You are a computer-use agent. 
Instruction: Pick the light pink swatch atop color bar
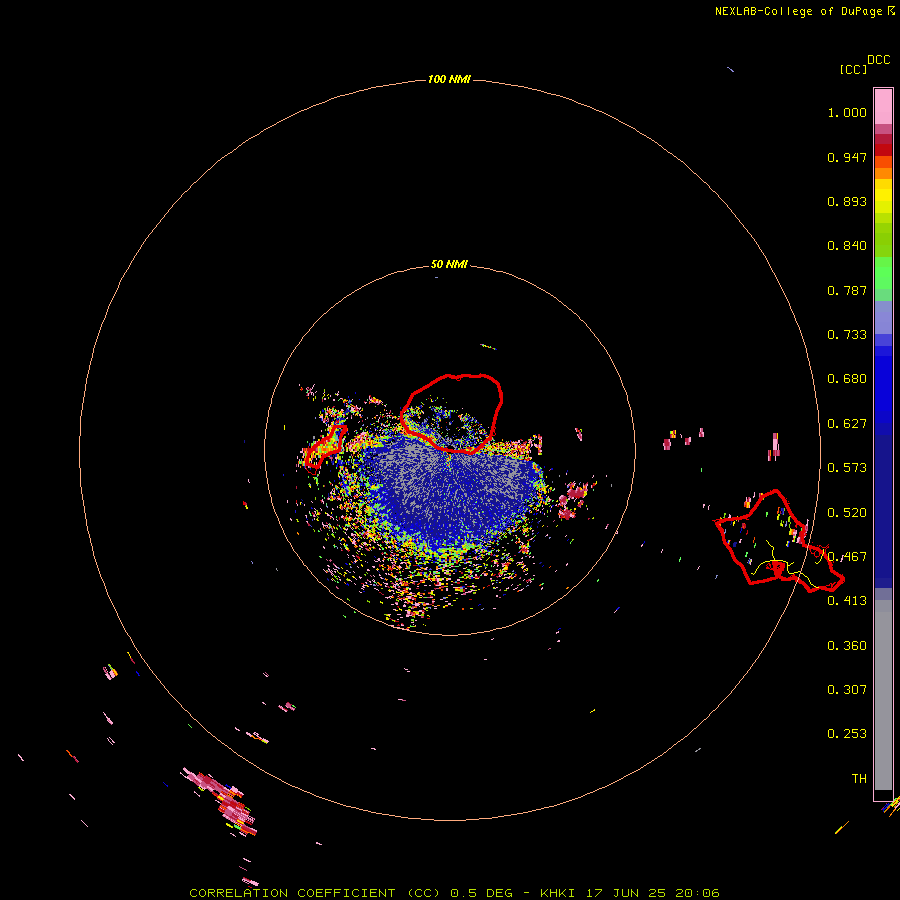tap(883, 107)
